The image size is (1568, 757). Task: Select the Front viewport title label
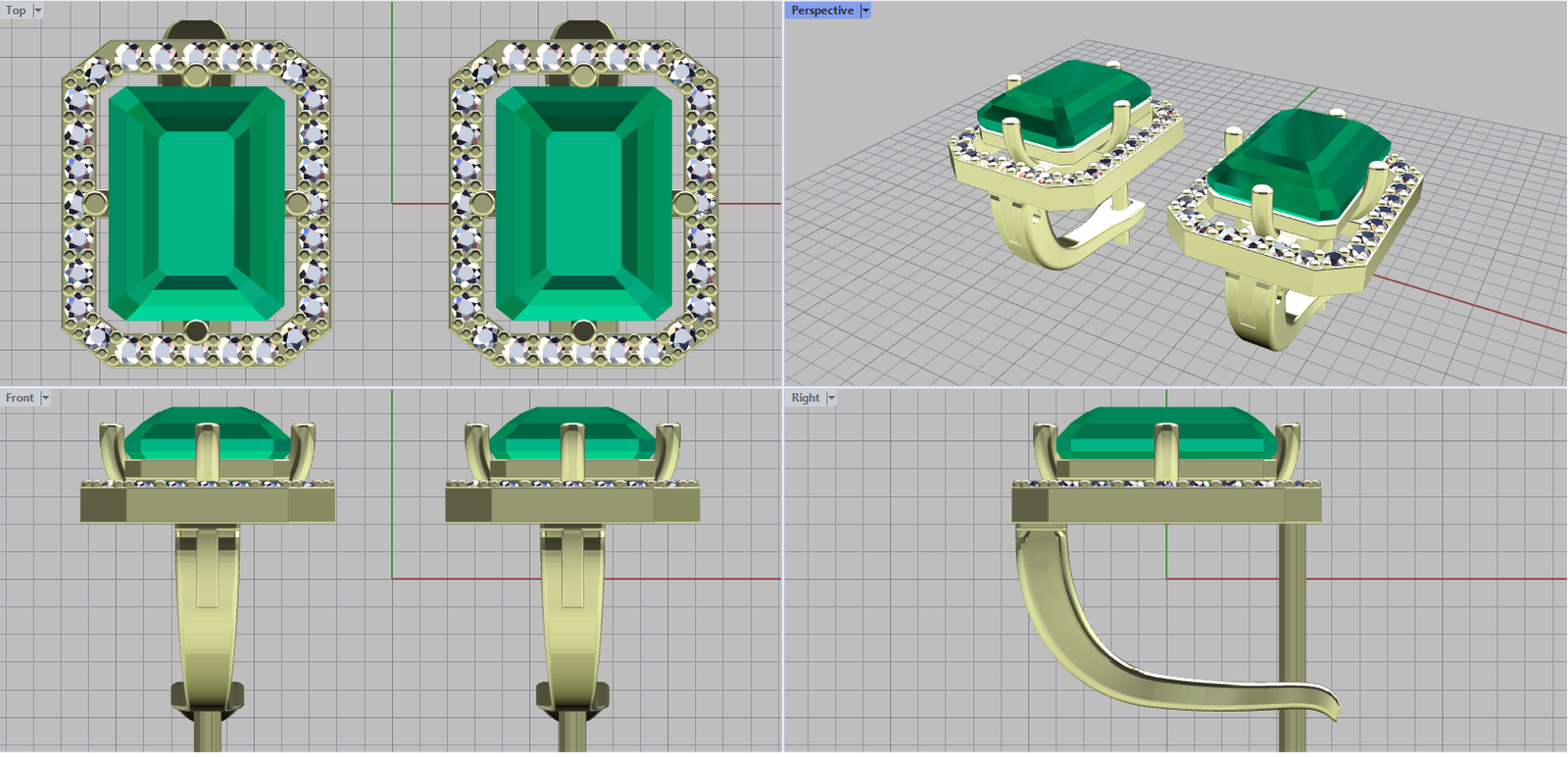[19, 398]
